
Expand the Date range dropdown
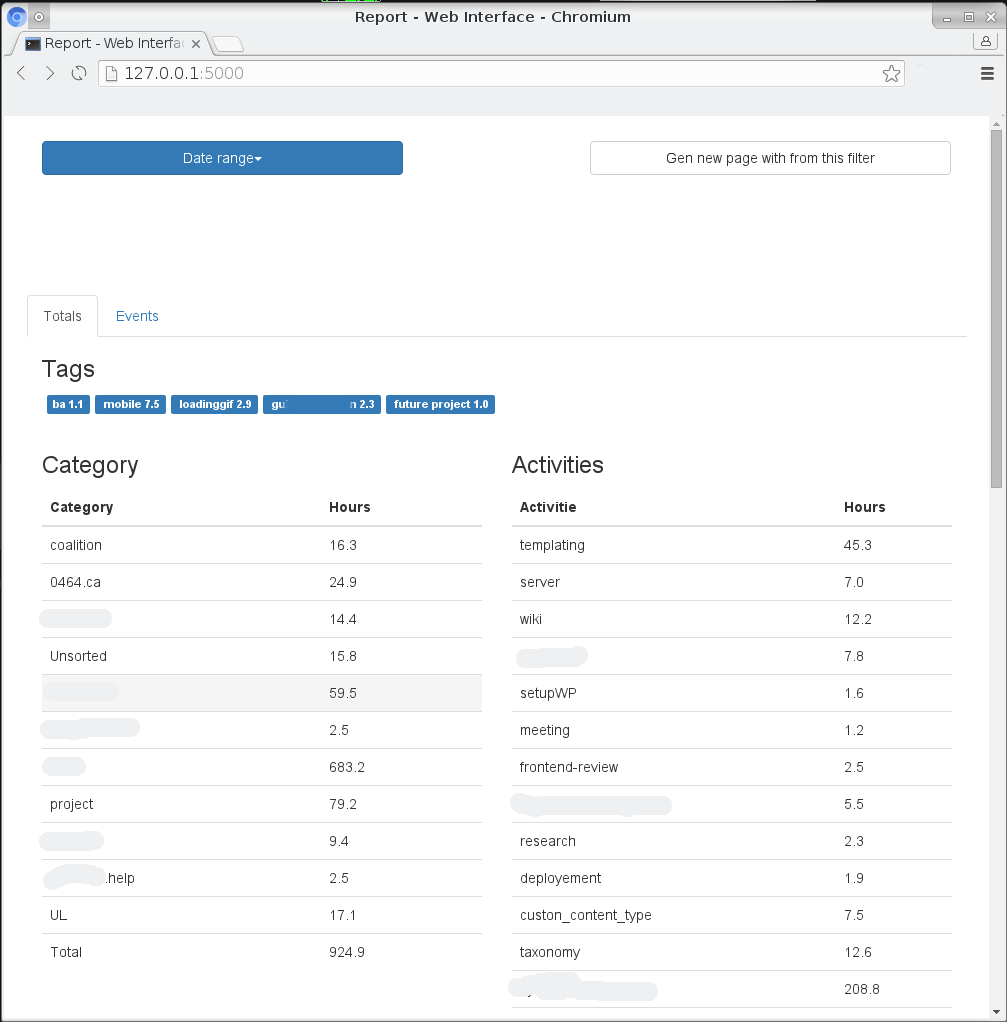click(x=222, y=158)
